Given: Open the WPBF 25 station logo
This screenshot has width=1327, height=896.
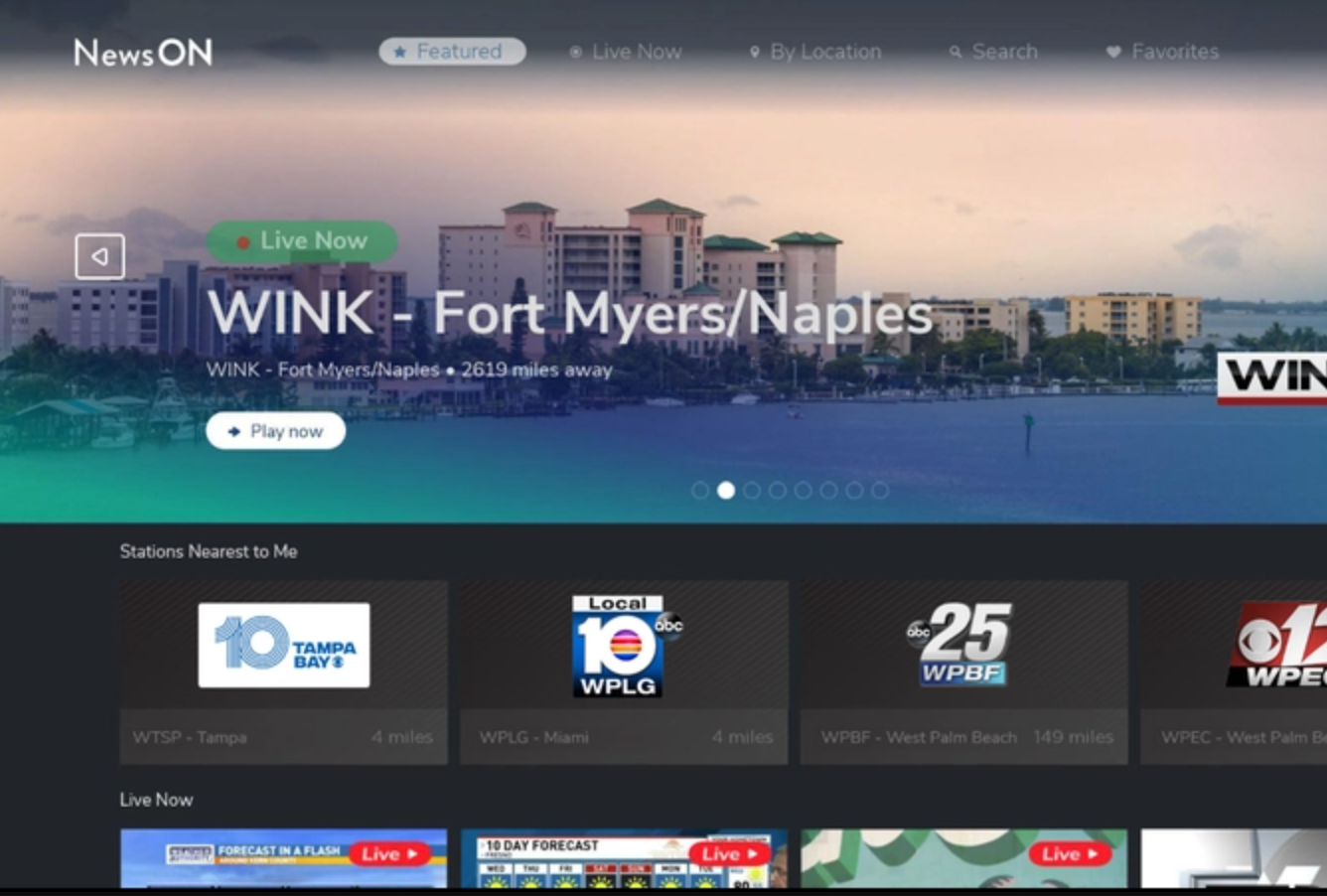Looking at the screenshot, I should (x=959, y=644).
